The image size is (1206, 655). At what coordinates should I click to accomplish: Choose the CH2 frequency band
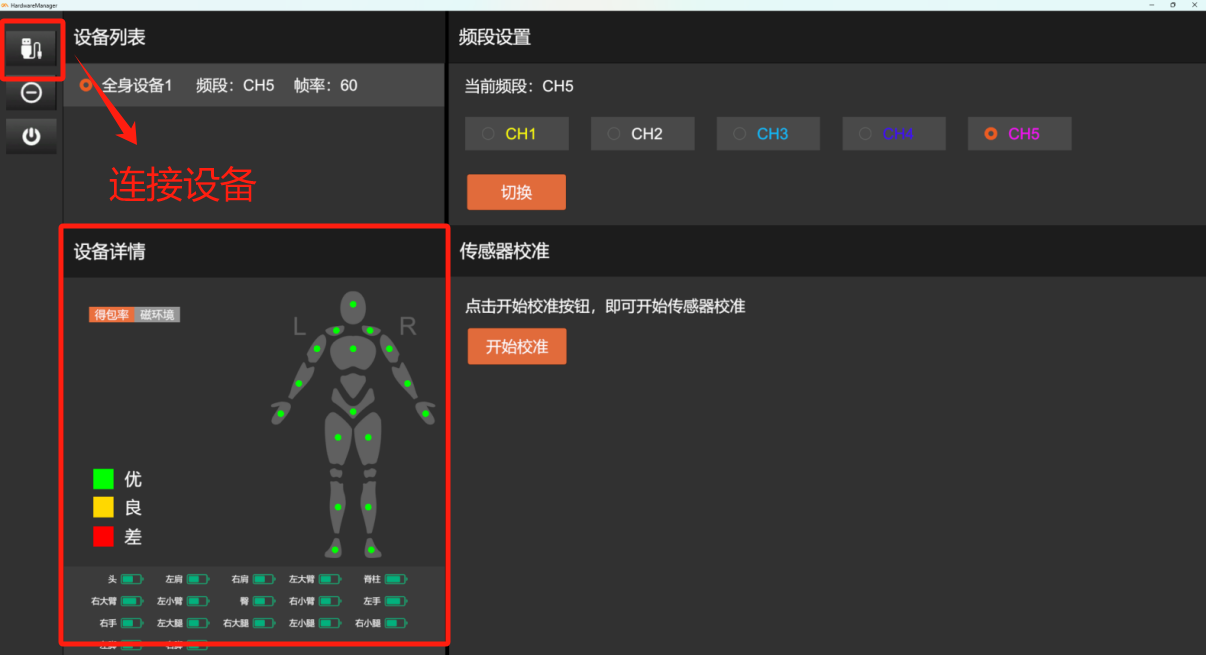tap(642, 134)
